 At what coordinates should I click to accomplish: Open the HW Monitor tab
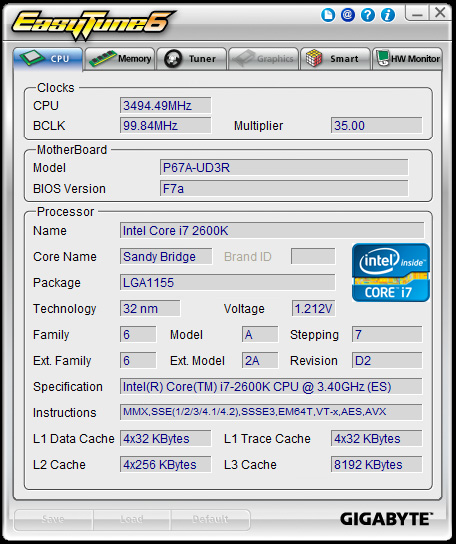point(407,59)
